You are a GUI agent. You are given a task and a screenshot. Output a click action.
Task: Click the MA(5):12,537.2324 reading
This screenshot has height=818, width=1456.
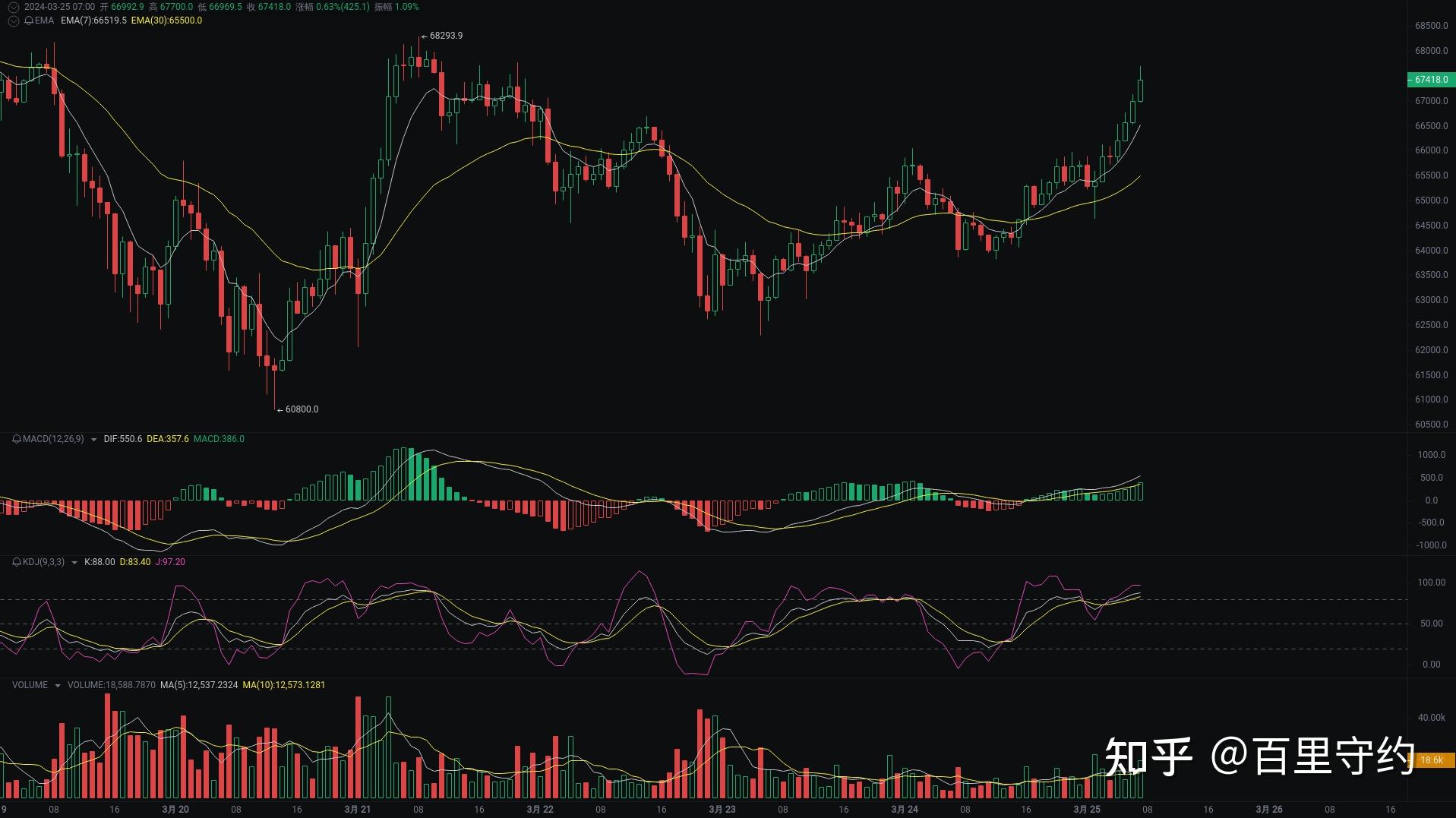point(199,685)
